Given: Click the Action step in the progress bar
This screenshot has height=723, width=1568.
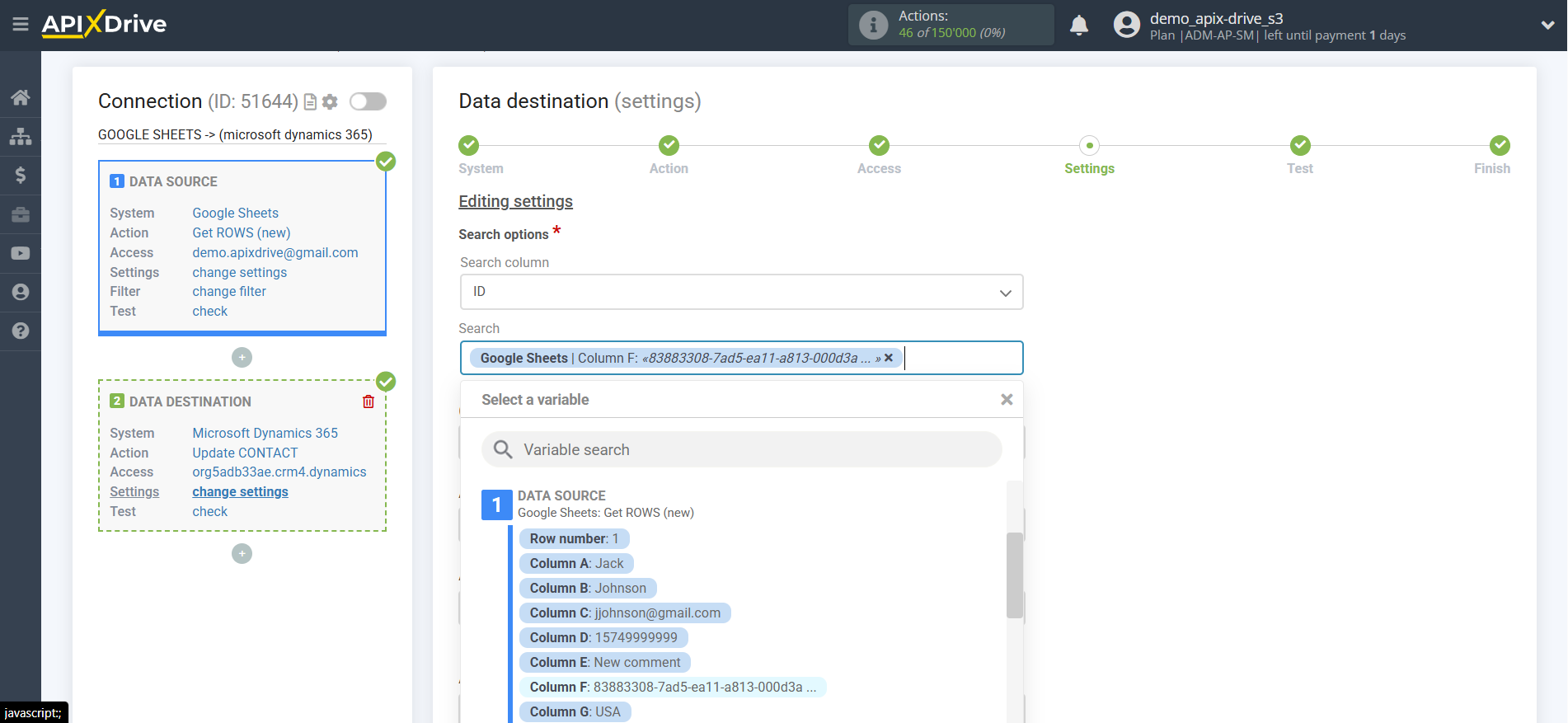Looking at the screenshot, I should click(669, 146).
